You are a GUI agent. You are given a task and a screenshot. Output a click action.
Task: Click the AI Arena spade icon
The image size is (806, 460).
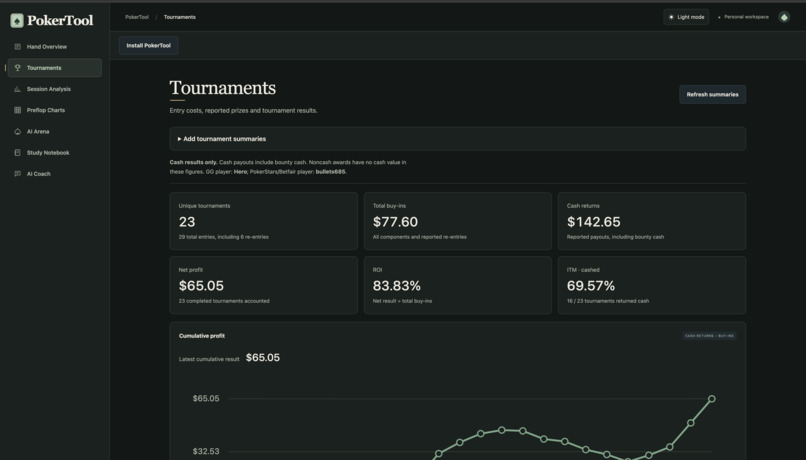pos(17,132)
